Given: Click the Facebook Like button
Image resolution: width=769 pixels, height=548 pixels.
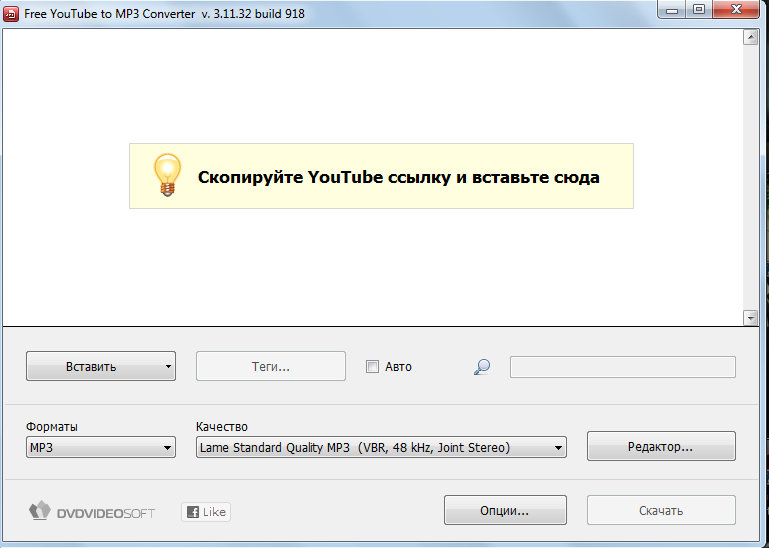Looking at the screenshot, I should pos(206,512).
